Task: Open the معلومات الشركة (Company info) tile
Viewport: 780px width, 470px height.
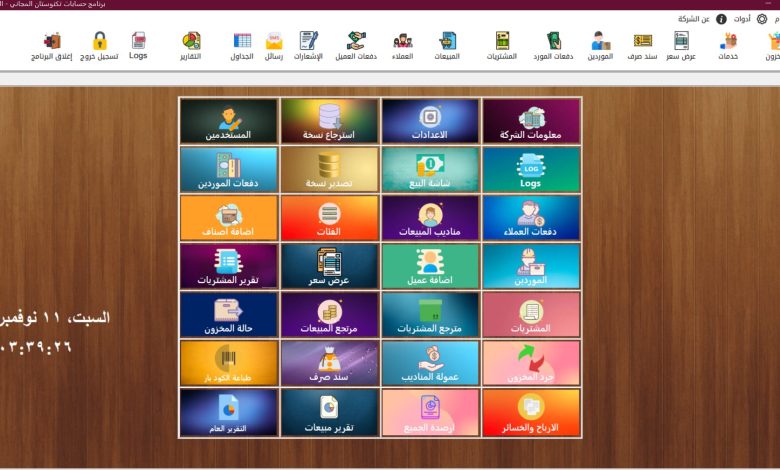Action: coord(531,121)
